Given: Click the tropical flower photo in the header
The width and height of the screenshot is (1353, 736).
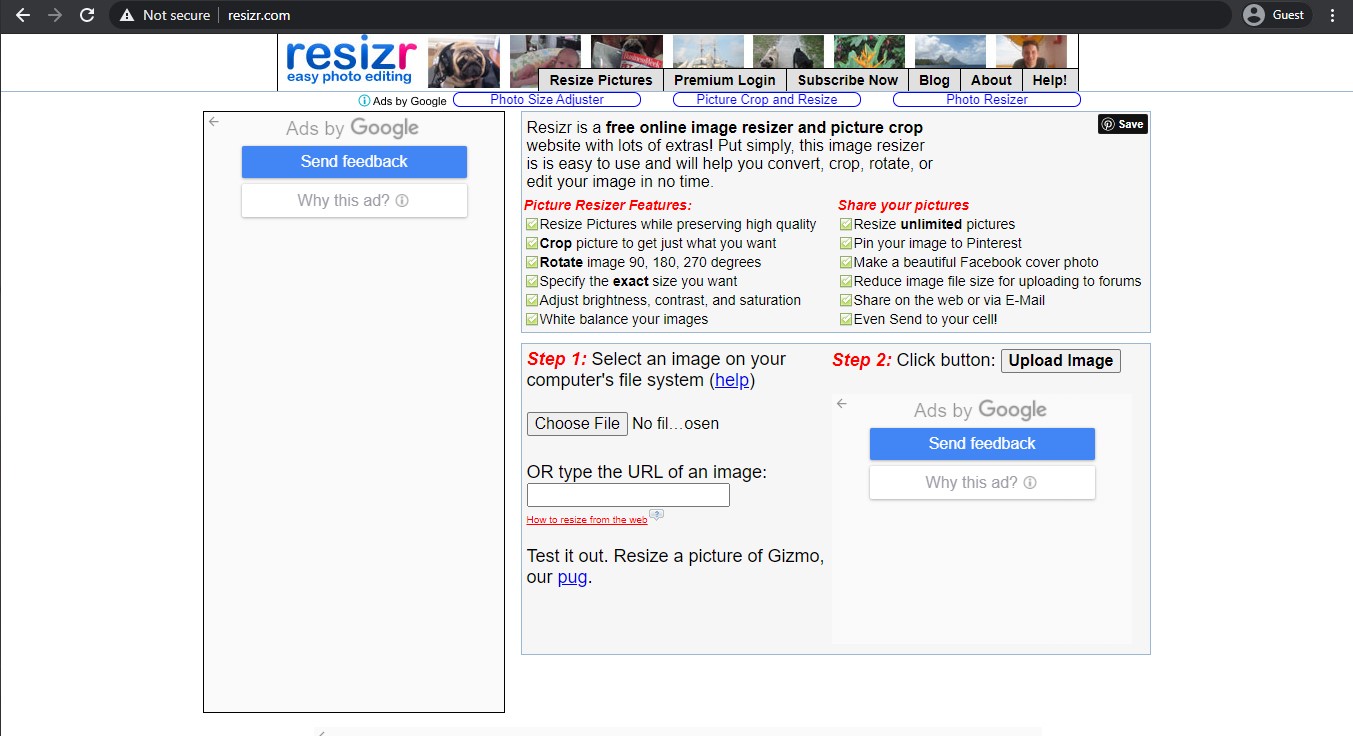Looking at the screenshot, I should coord(869,51).
